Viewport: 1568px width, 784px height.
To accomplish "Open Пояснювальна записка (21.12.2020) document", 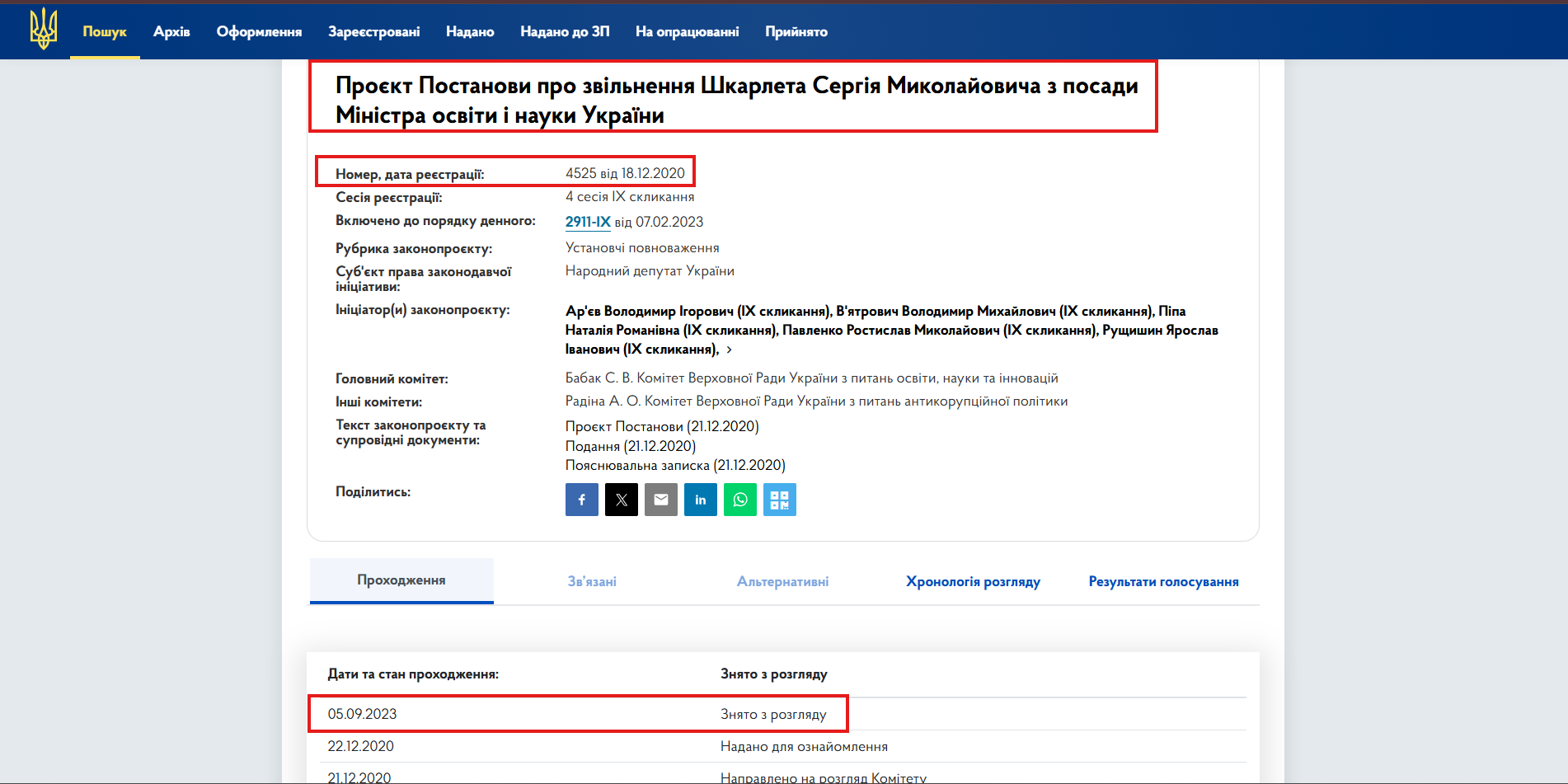I will 675,465.
